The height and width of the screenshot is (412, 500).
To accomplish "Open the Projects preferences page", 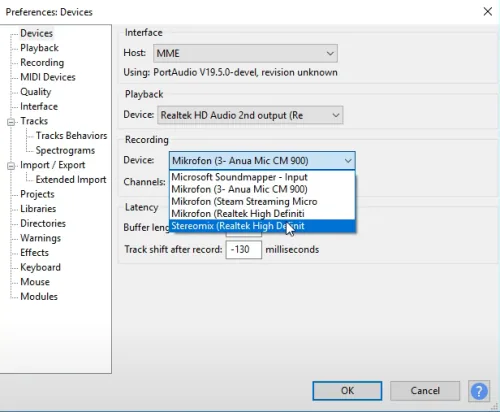I will [37, 194].
